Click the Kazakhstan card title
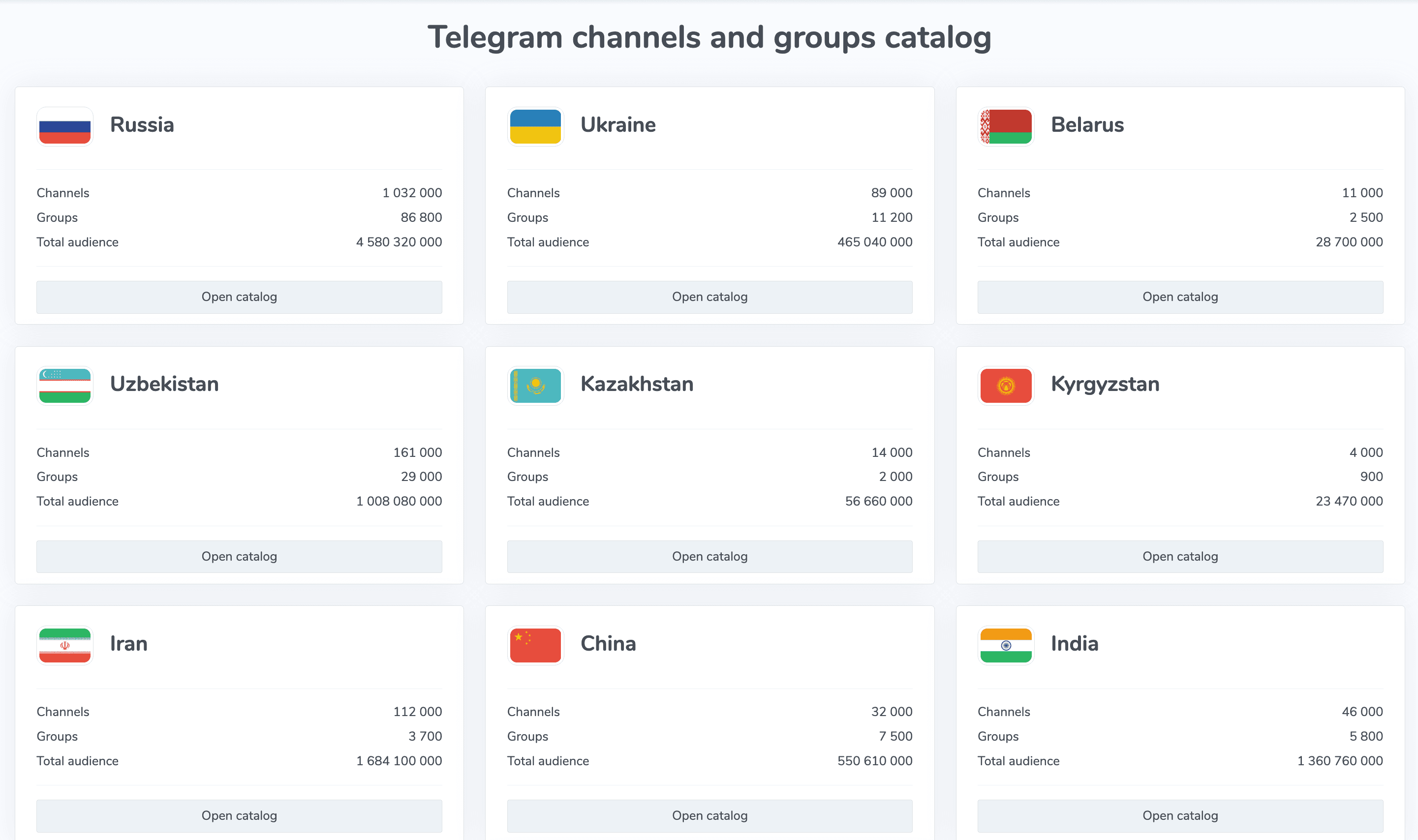Screen dimensions: 1418x840 [x=637, y=384]
